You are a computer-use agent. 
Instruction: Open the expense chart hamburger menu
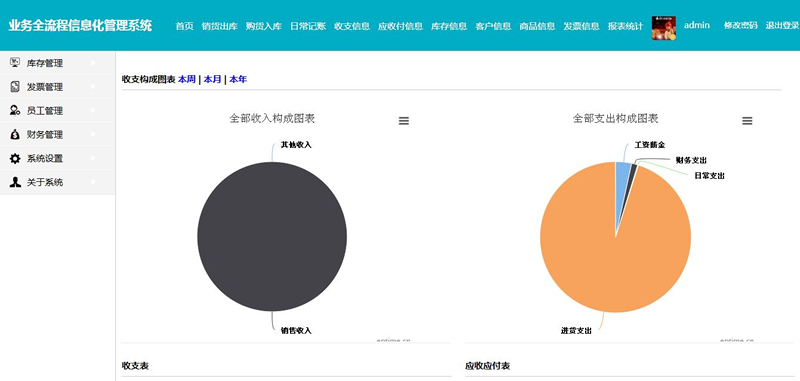(747, 121)
